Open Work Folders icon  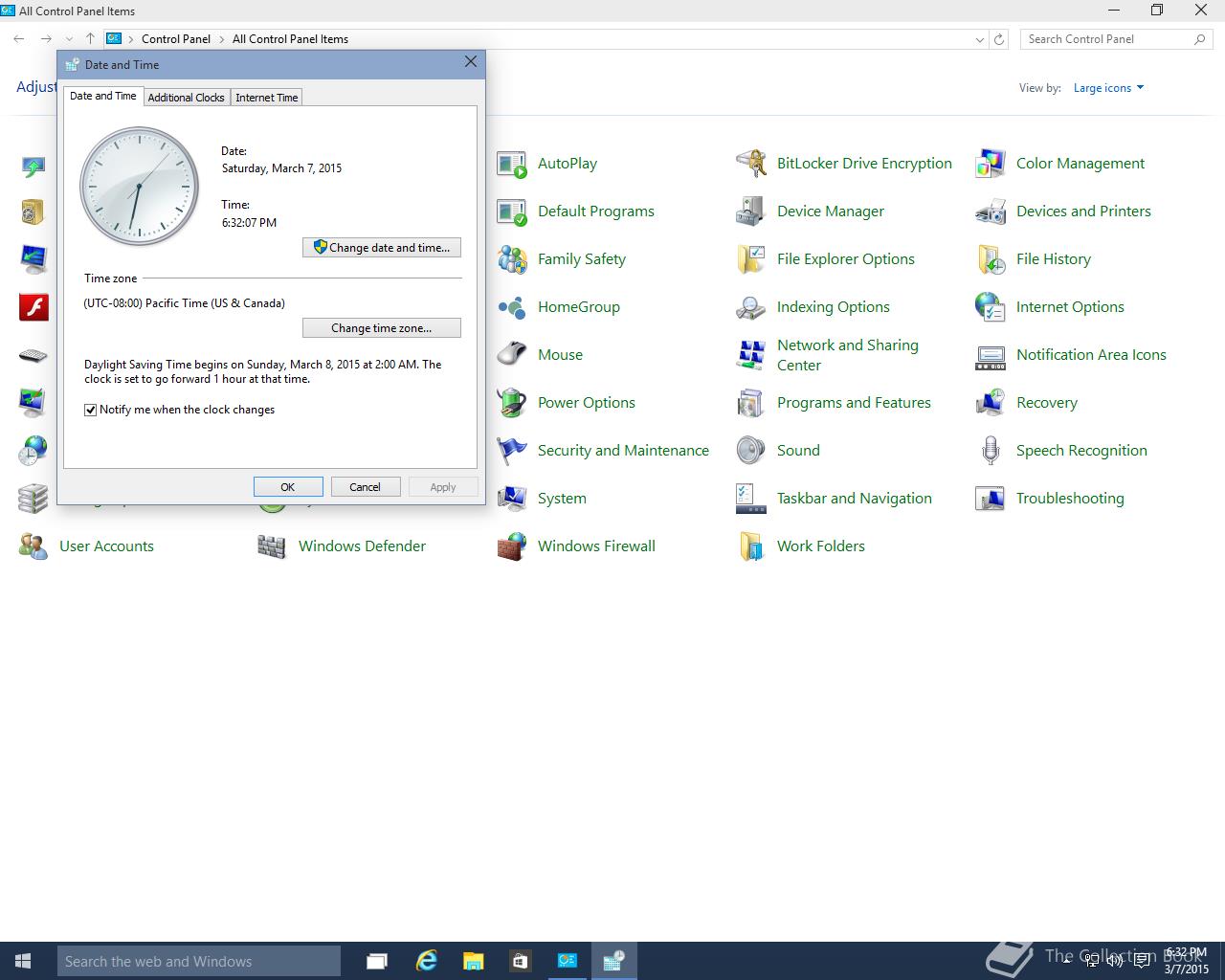pos(751,546)
